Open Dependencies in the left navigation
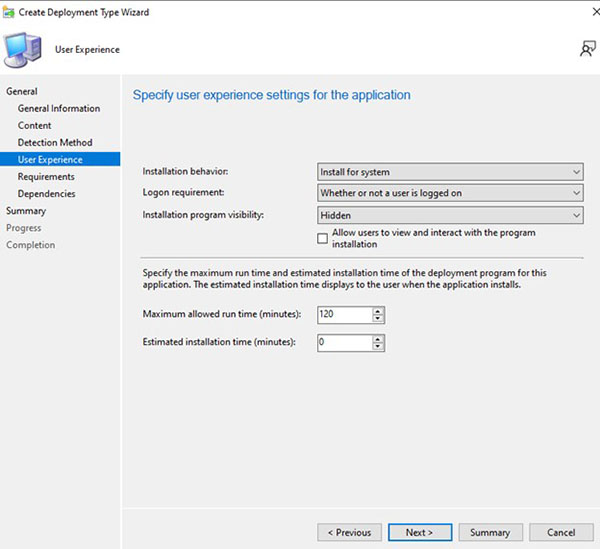This screenshot has width=600, height=549. (x=46, y=193)
